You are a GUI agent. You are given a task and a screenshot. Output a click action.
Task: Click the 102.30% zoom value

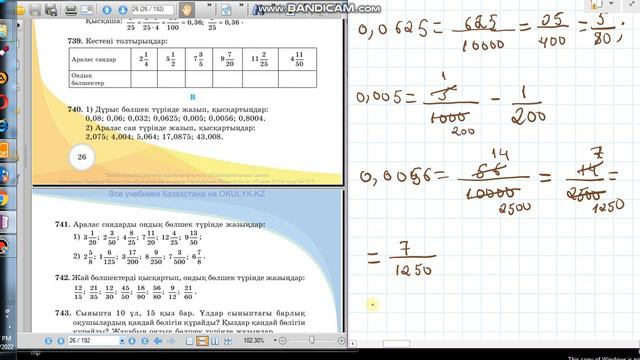[254, 340]
